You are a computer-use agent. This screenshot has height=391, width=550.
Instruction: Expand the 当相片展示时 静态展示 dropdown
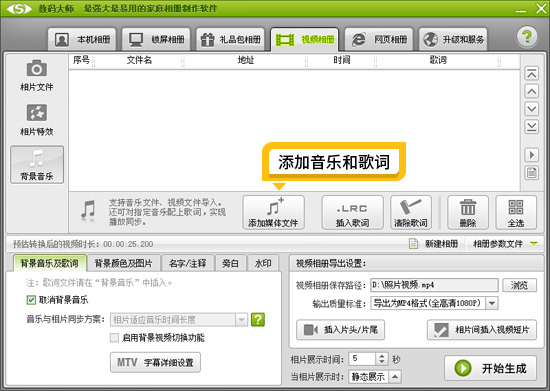coord(395,377)
